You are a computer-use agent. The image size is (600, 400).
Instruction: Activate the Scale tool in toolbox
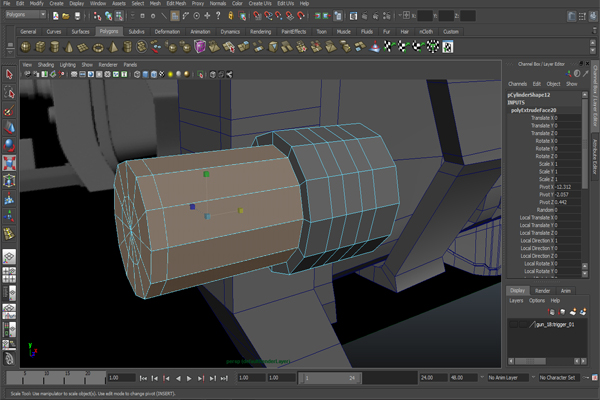[x=9, y=163]
